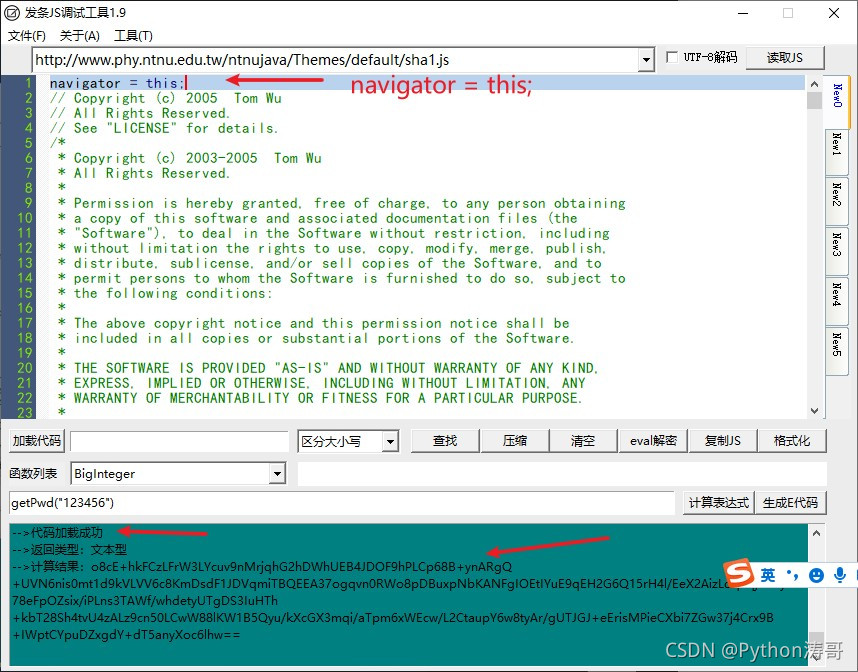Click the line '// See "LICENSE" for details.'
858x672 pixels.
(164, 128)
